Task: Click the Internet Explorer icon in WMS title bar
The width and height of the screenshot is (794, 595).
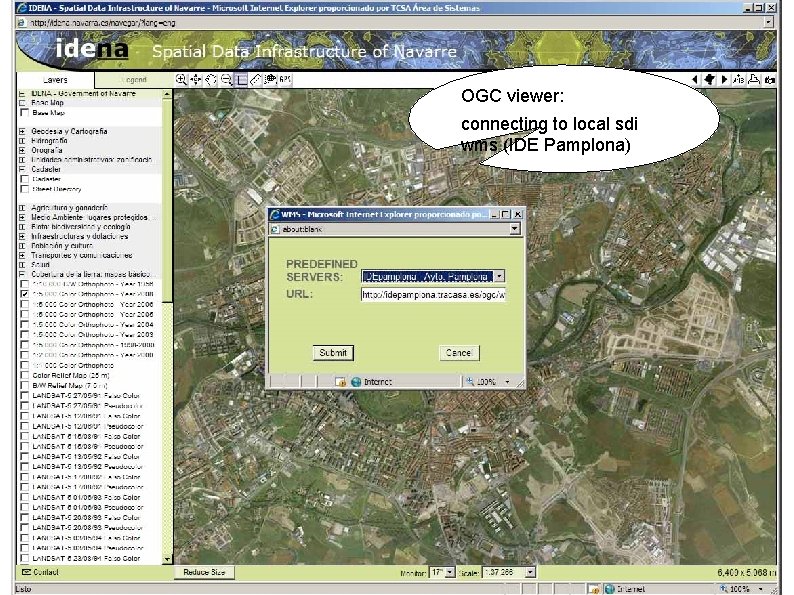Action: click(274, 214)
